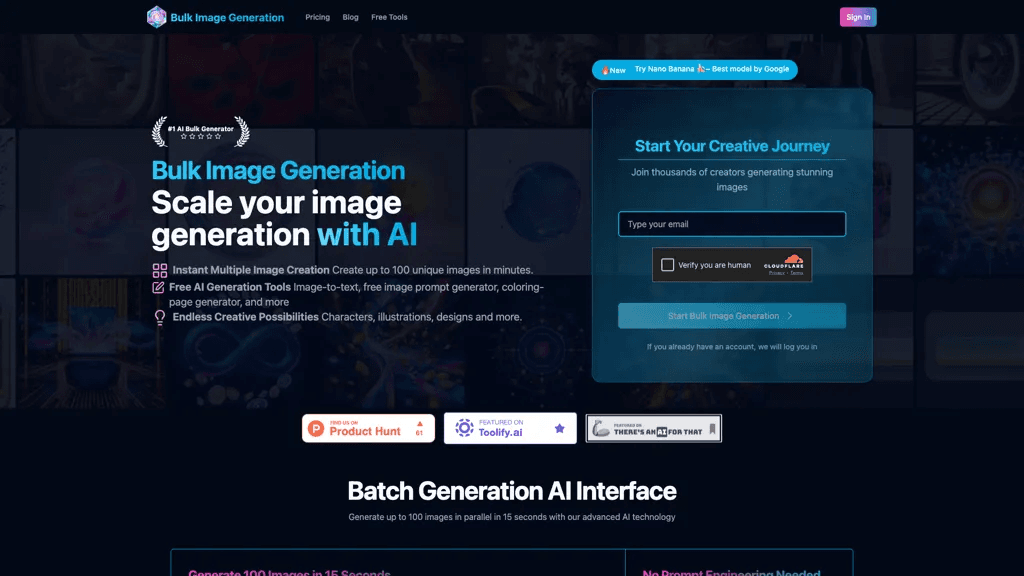The image size is (1024, 576).
Task: Open There's An AI For That badge
Action: tap(654, 428)
